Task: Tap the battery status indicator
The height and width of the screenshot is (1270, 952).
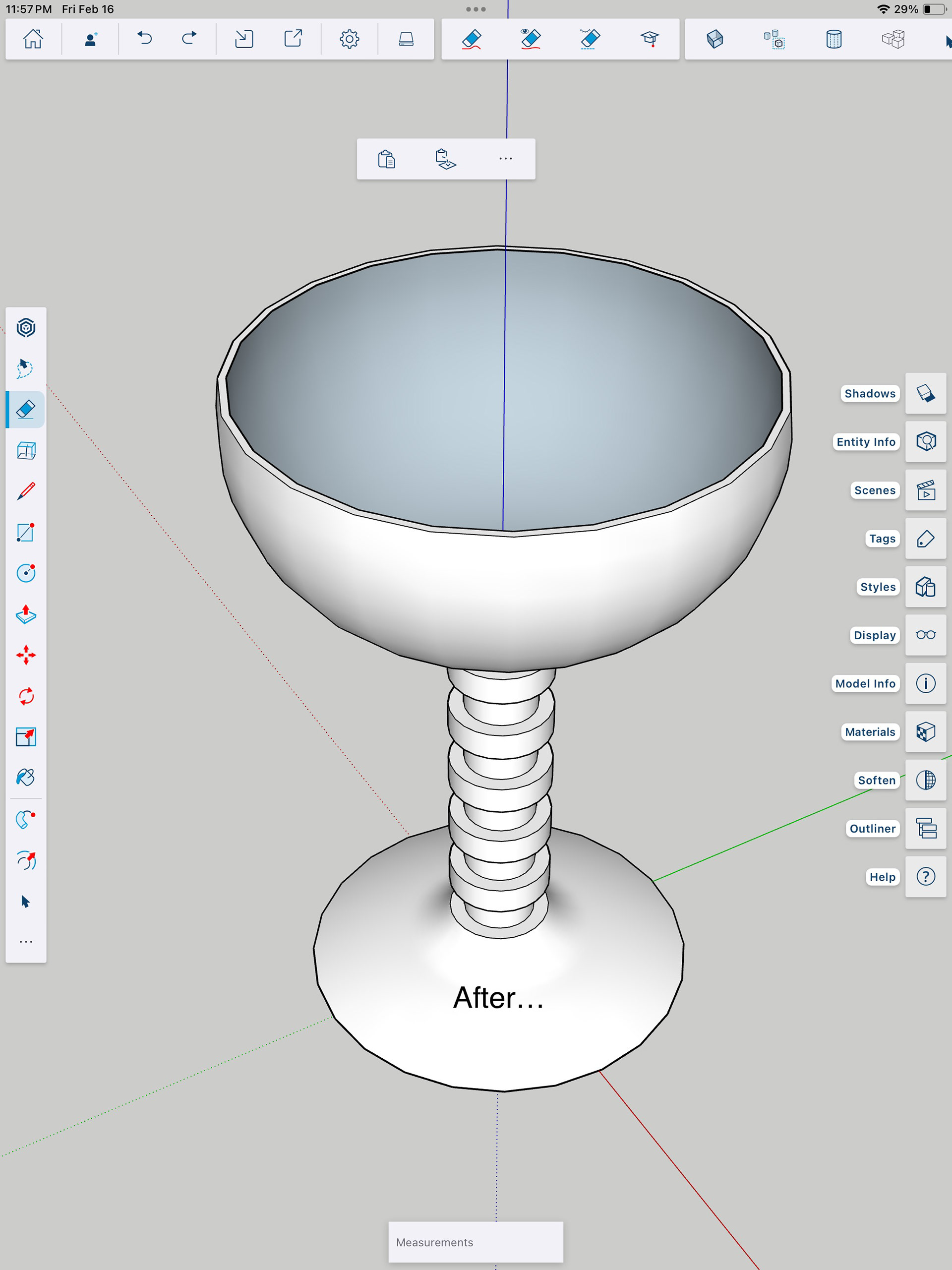Action: pyautogui.click(x=934, y=9)
